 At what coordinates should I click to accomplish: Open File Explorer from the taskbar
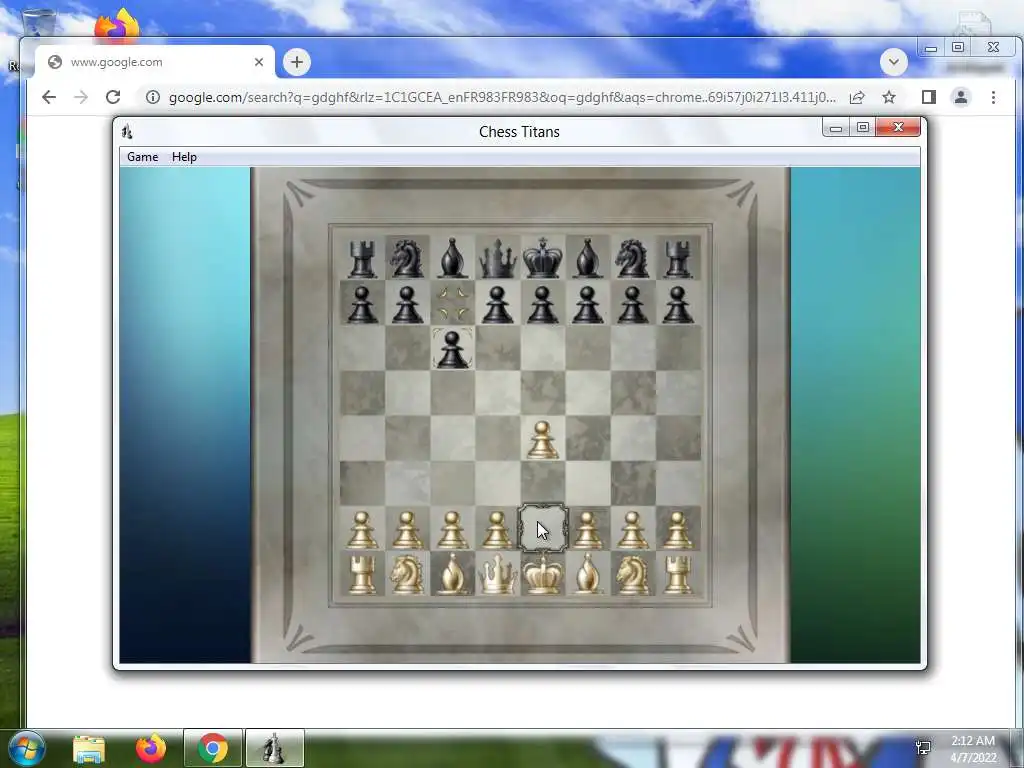point(89,748)
